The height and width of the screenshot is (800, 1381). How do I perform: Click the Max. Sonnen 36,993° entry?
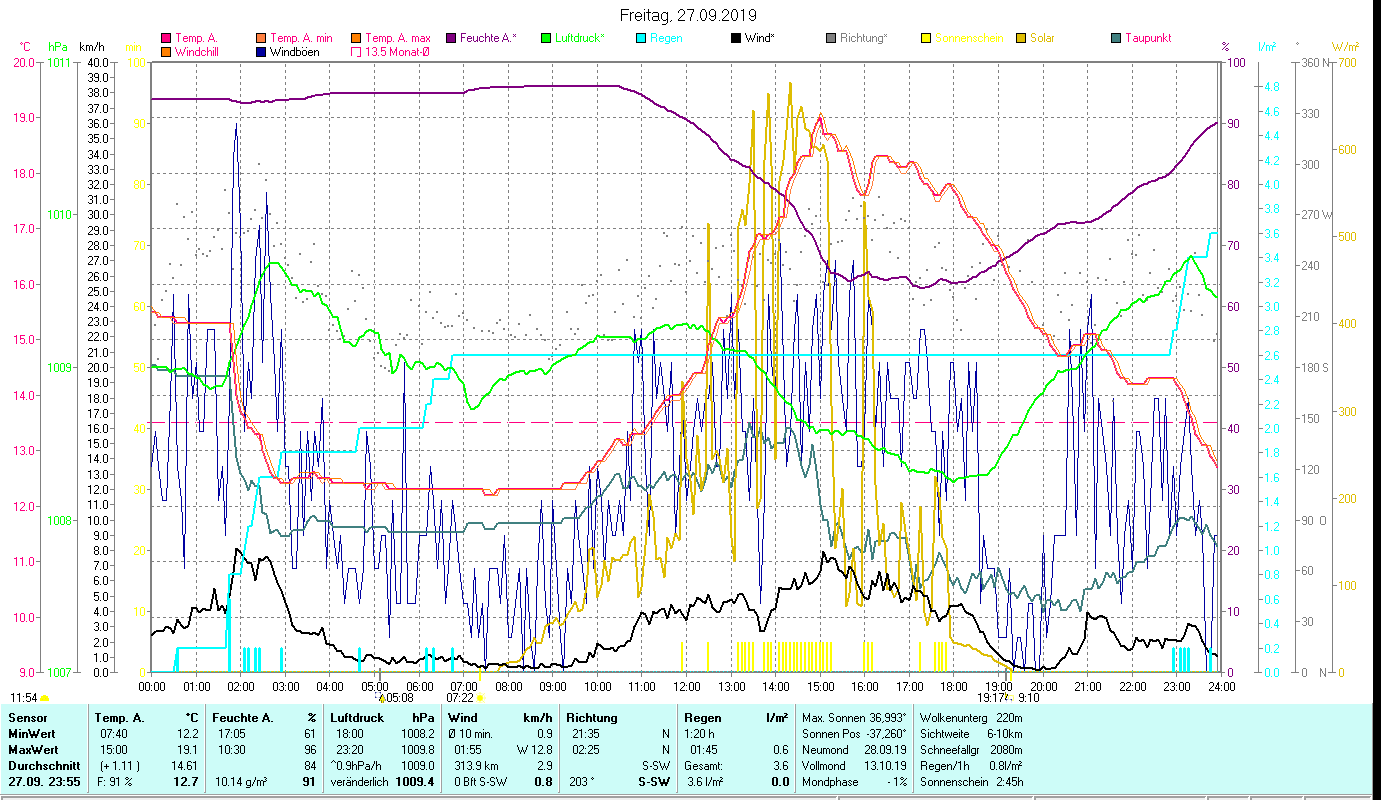click(x=855, y=718)
